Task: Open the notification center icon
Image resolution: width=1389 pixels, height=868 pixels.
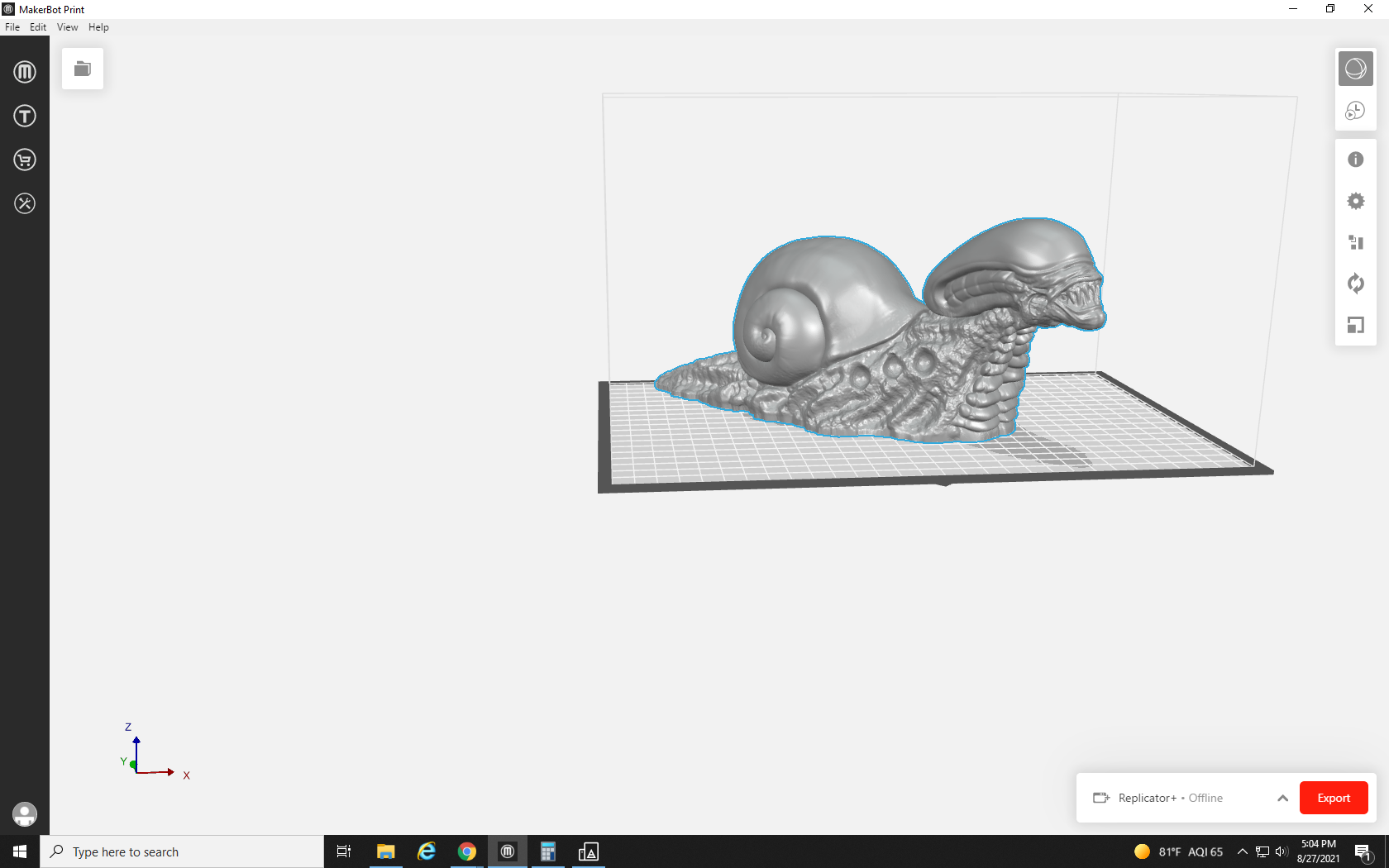Action: point(1363,851)
